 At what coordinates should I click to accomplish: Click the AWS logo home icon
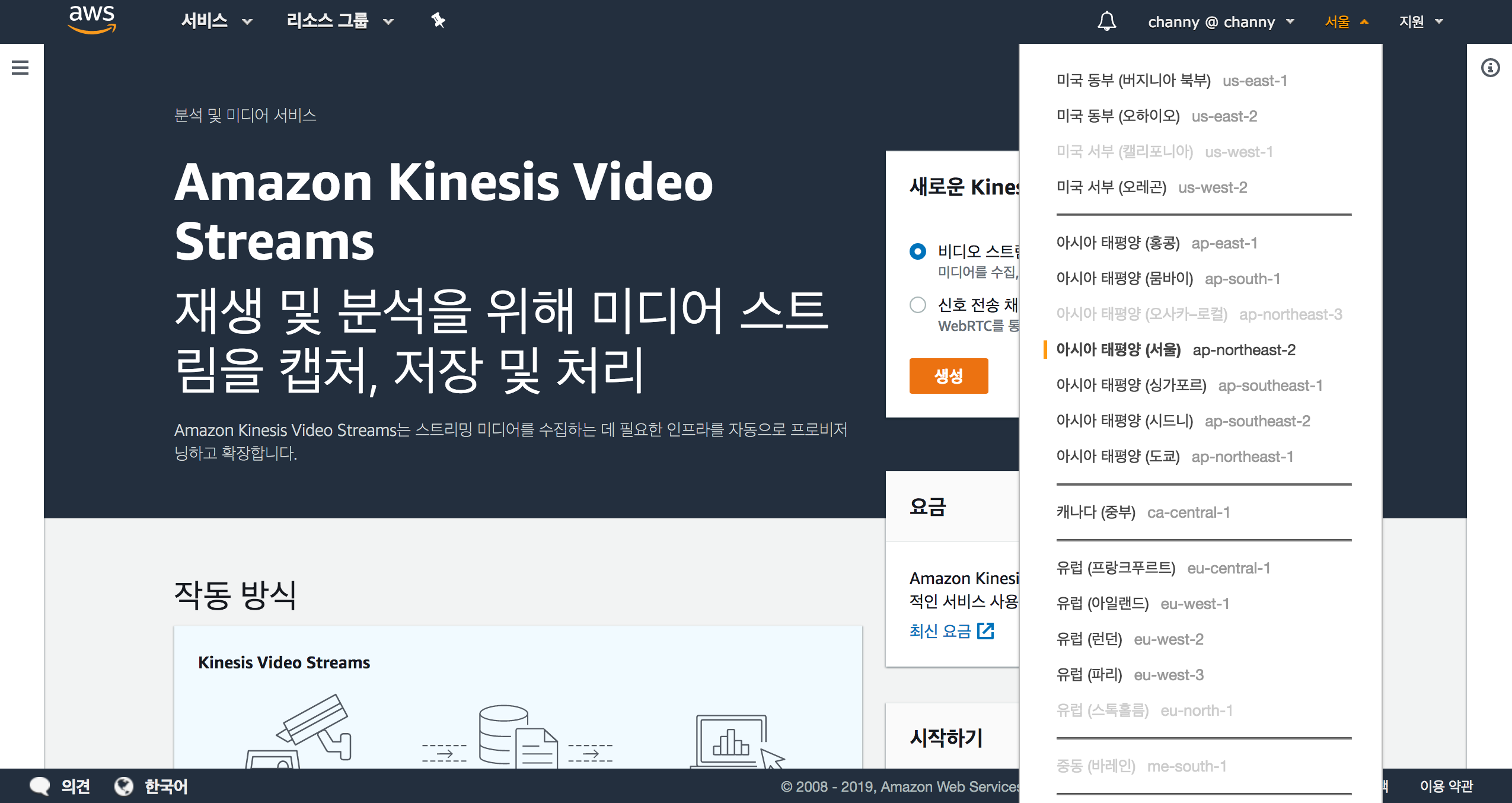pyautogui.click(x=92, y=20)
